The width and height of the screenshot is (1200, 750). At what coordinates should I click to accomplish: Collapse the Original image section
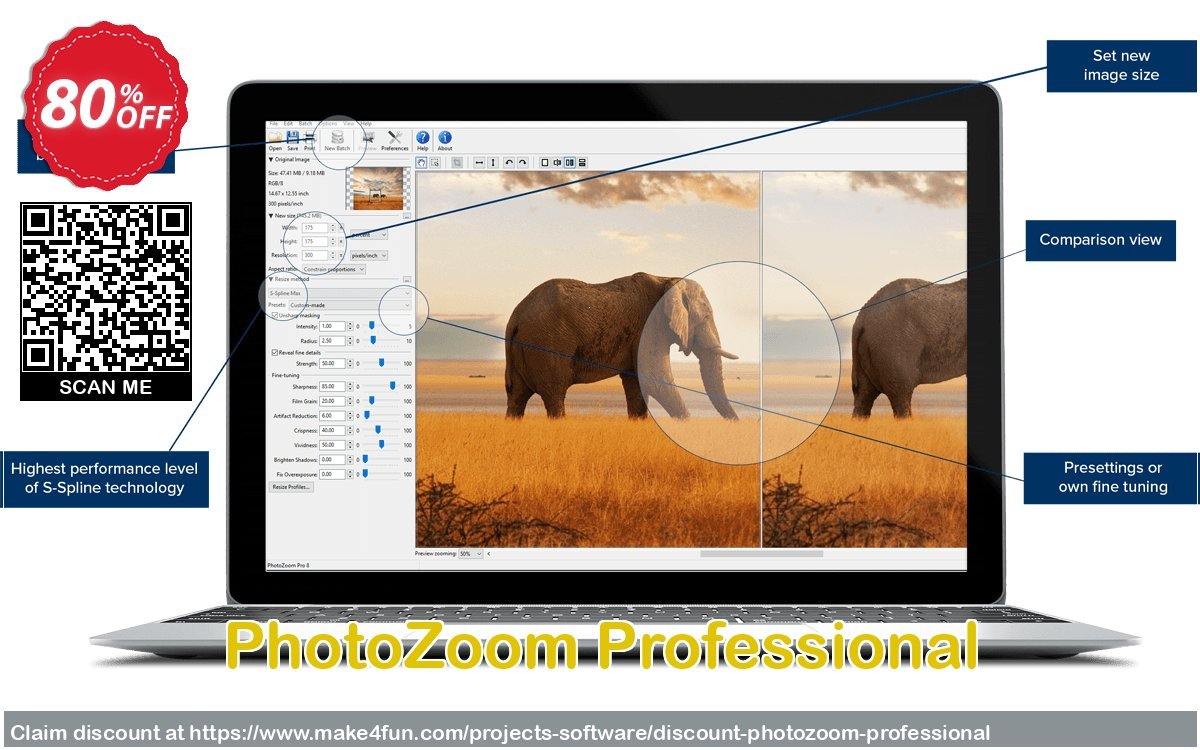point(270,159)
